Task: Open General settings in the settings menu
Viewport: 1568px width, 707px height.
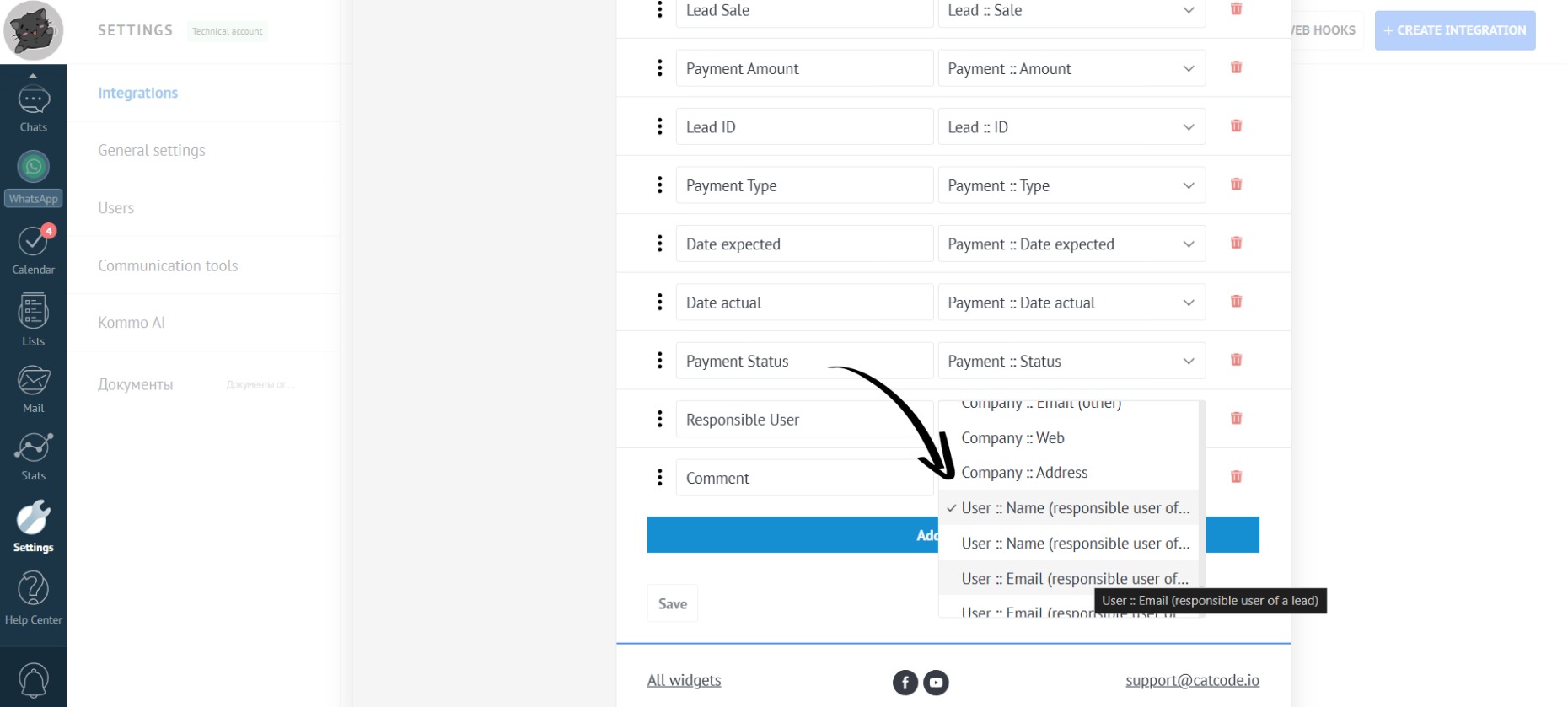Action: coord(152,151)
